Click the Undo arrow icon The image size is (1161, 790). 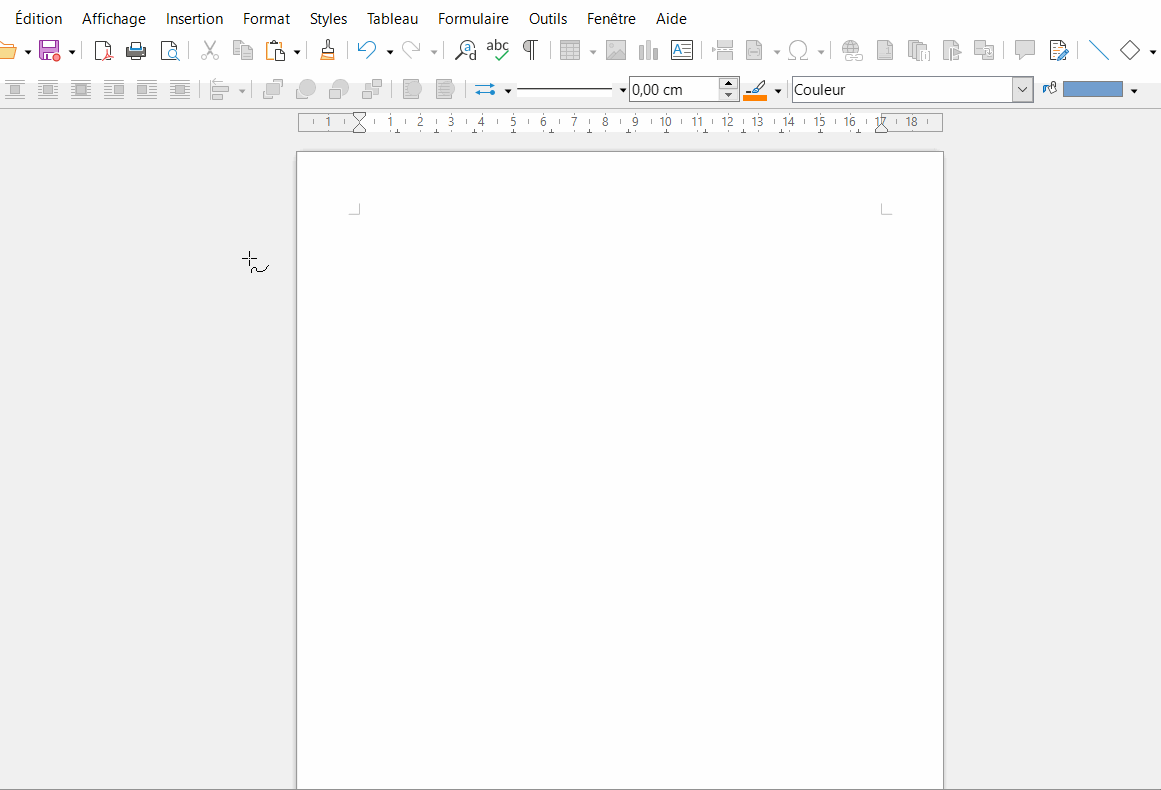point(367,50)
